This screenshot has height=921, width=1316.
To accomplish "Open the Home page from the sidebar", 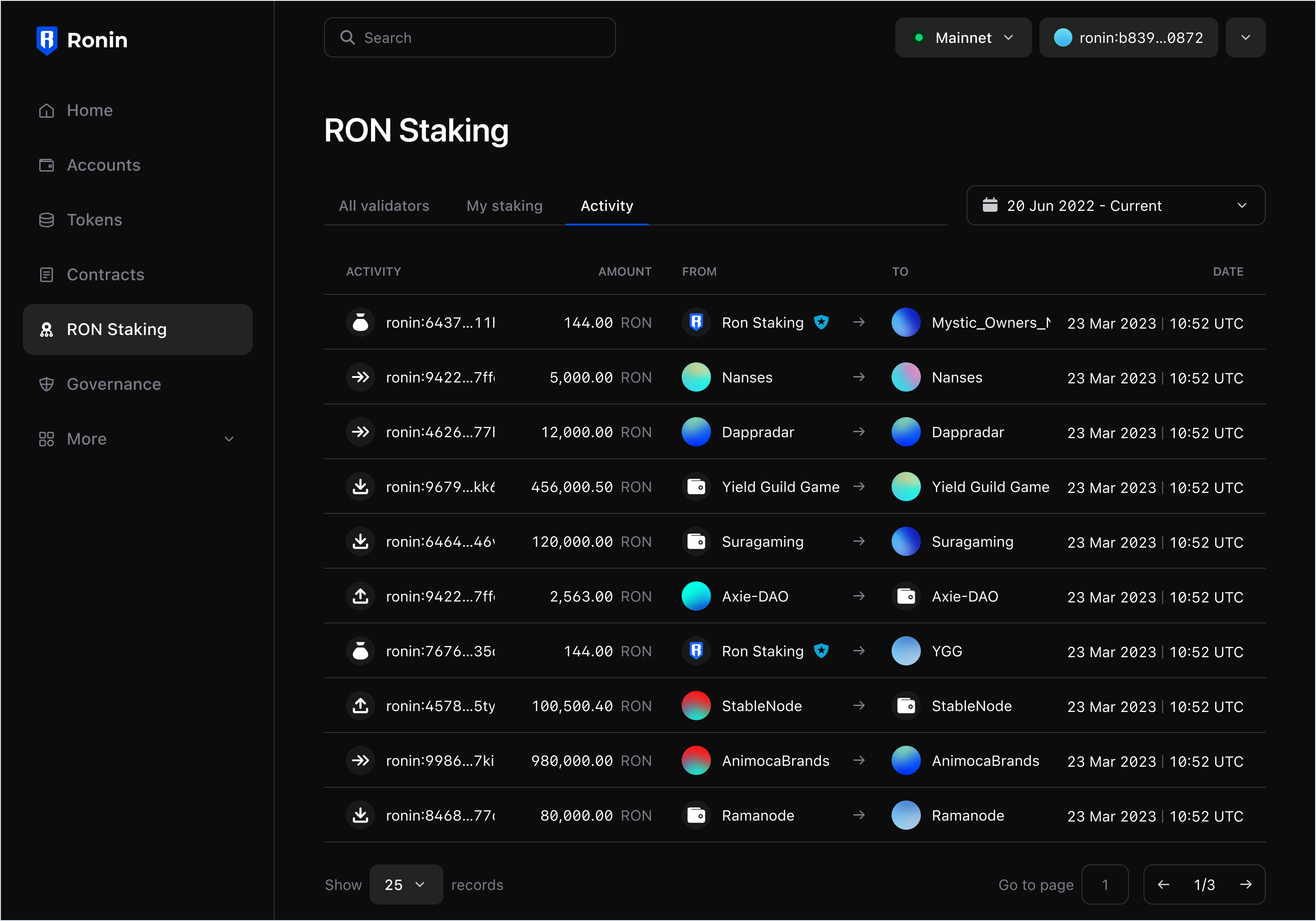I will click(137, 110).
